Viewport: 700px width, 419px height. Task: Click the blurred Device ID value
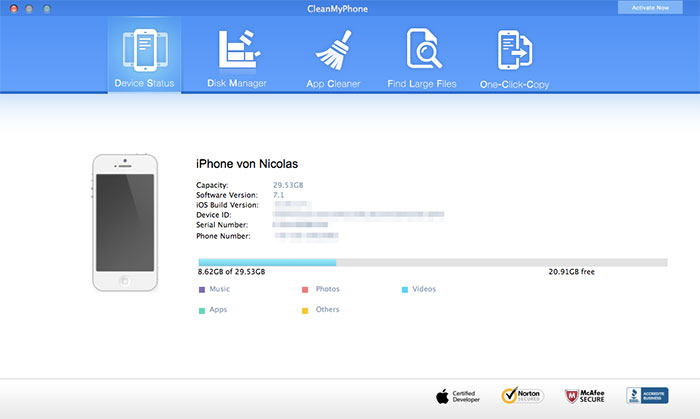coord(358,215)
